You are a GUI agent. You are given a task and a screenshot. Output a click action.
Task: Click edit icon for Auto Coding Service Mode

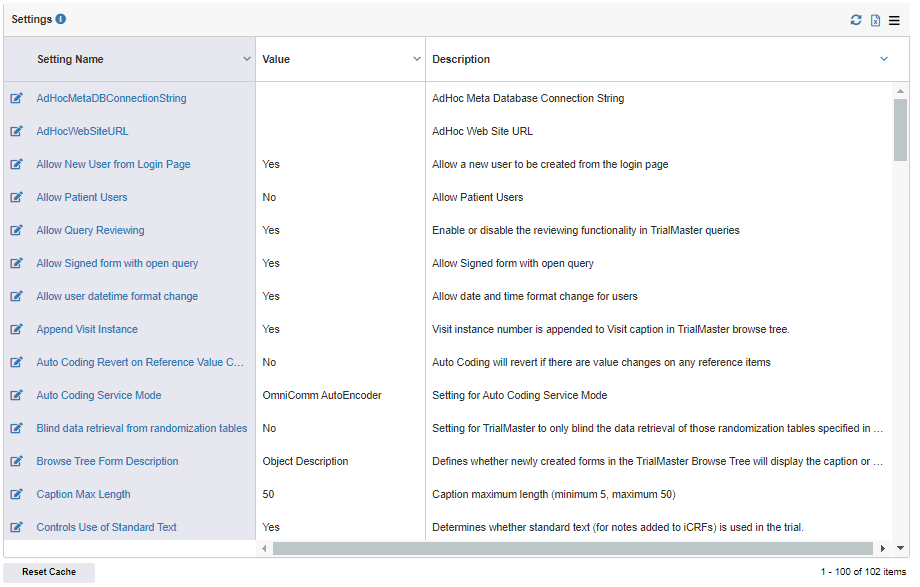16,395
